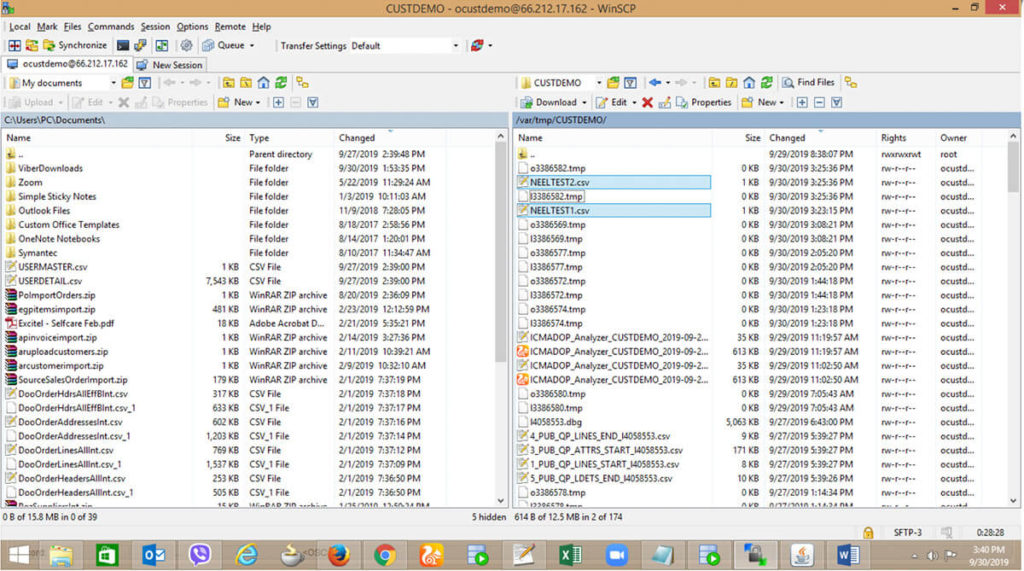Image resolution: width=1024 pixels, height=571 pixels.
Task: Click the local panel filter icon
Action: (145, 83)
